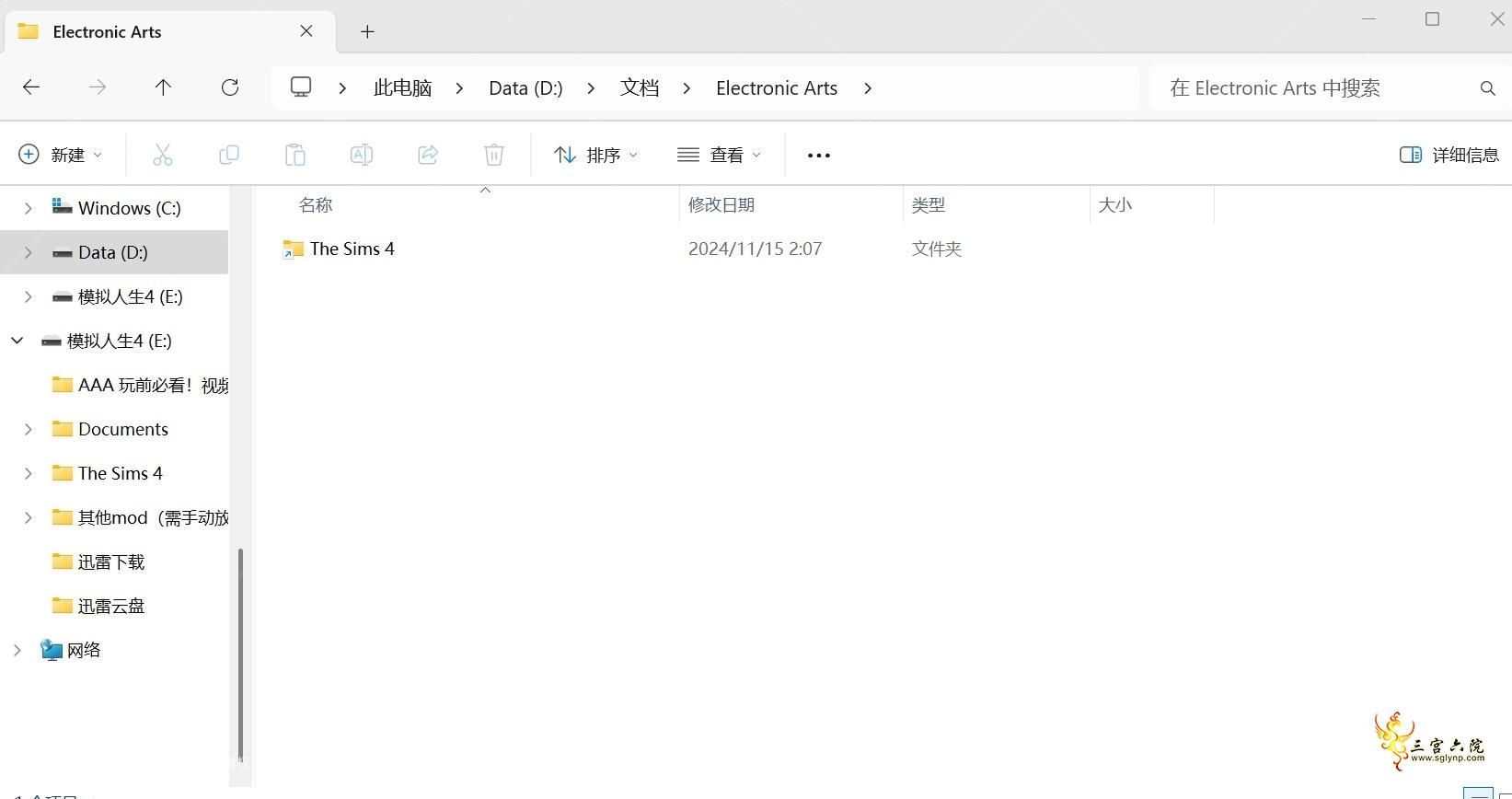Viewport: 1512px width, 799px height.
Task: Open the 排序 (Sort) dropdown
Action: (x=596, y=155)
